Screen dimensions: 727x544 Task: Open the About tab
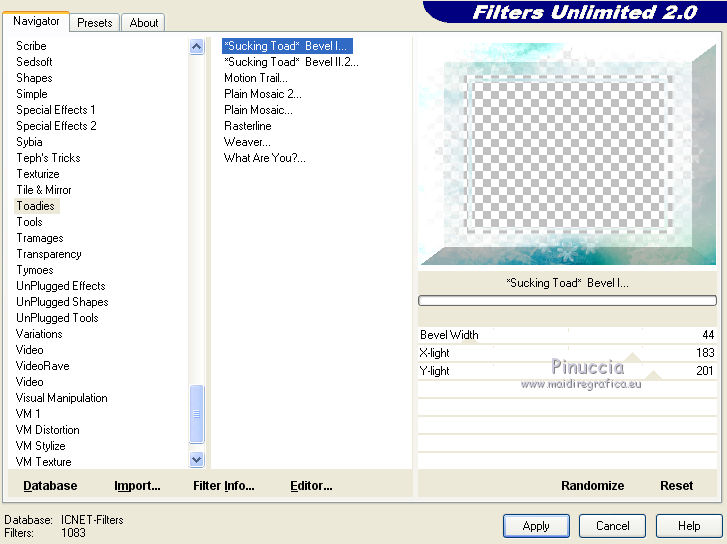144,23
